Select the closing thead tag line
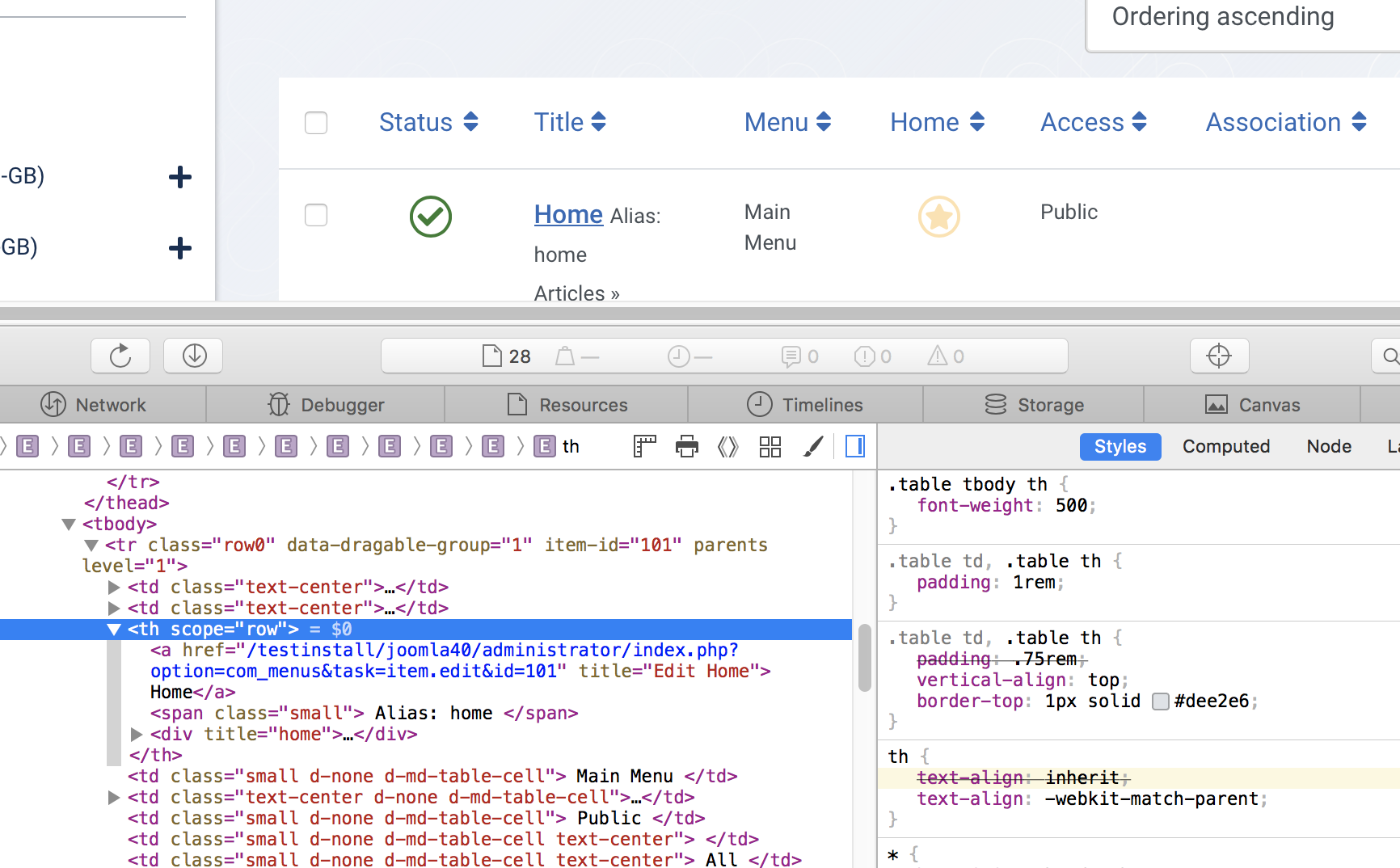 click(x=127, y=504)
